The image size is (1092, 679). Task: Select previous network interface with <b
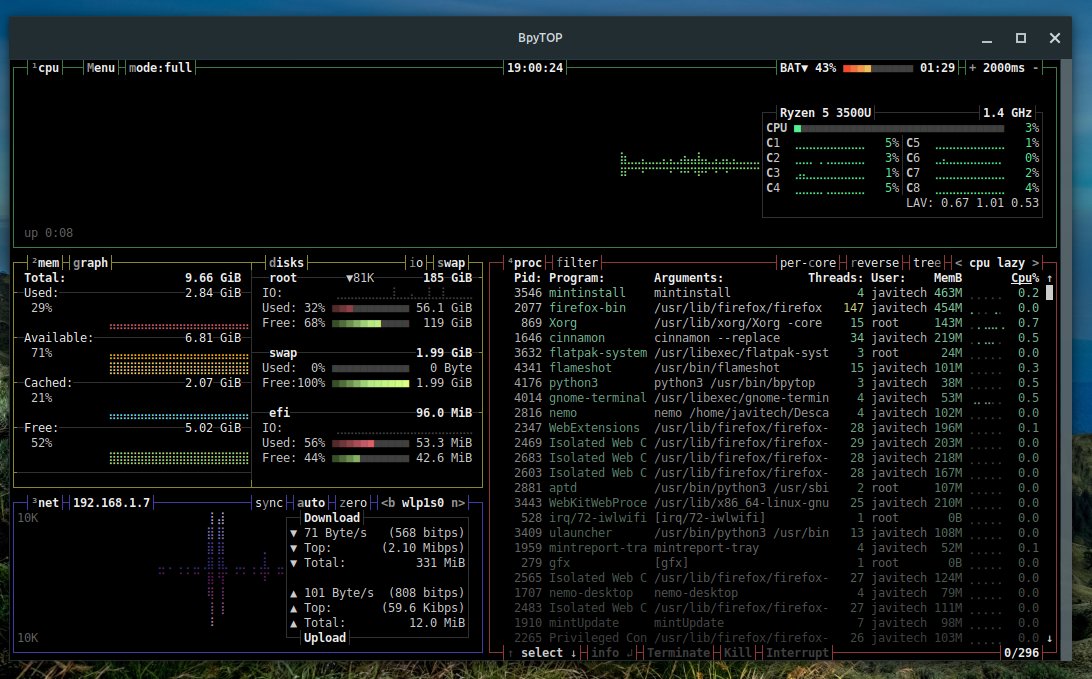point(388,503)
